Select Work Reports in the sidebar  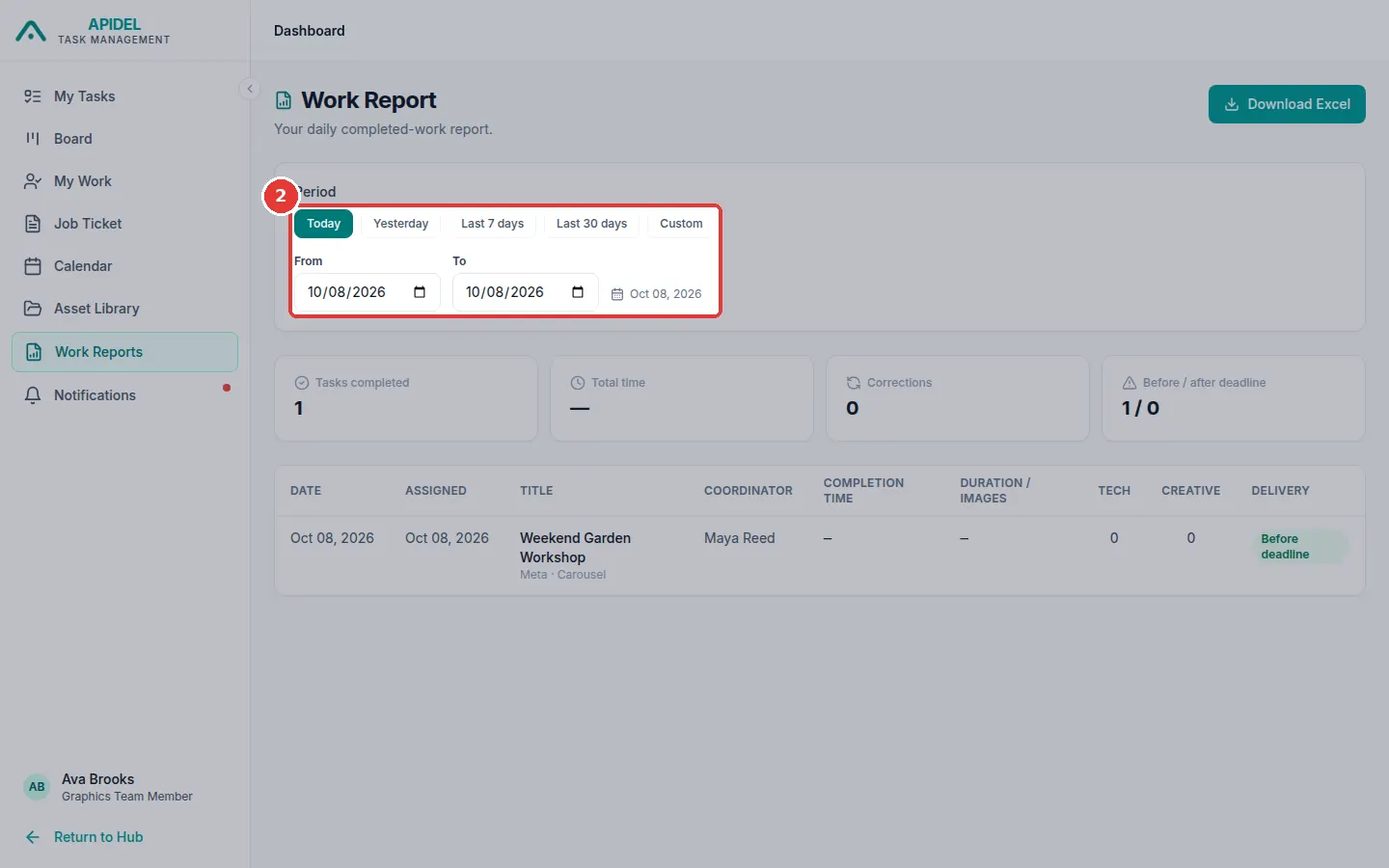pyautogui.click(x=124, y=352)
